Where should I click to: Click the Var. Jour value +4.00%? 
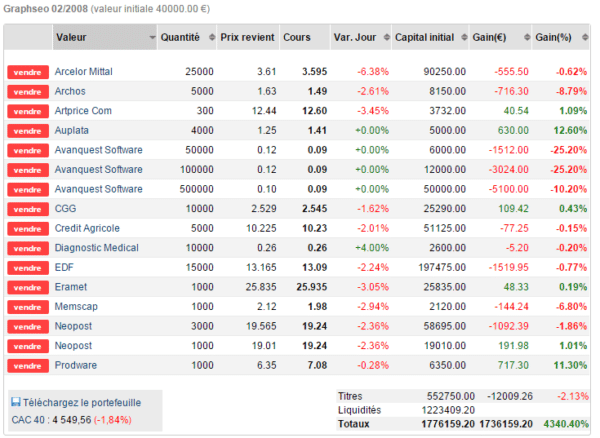coord(372,248)
